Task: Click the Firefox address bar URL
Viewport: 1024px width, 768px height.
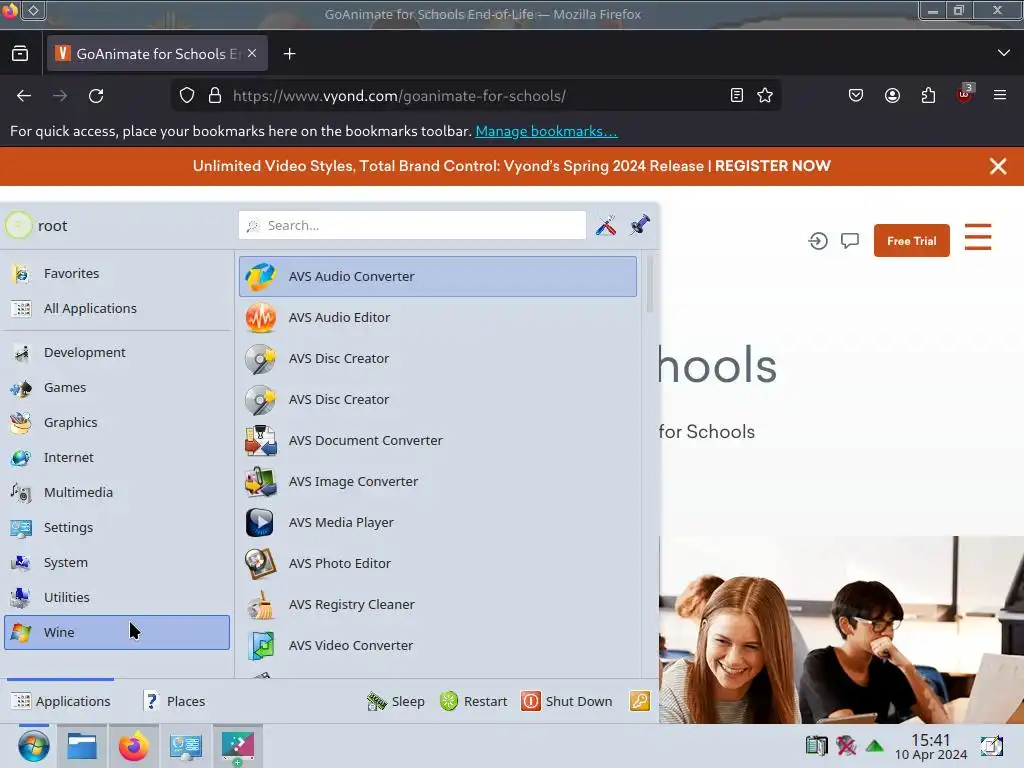Action: pos(399,96)
